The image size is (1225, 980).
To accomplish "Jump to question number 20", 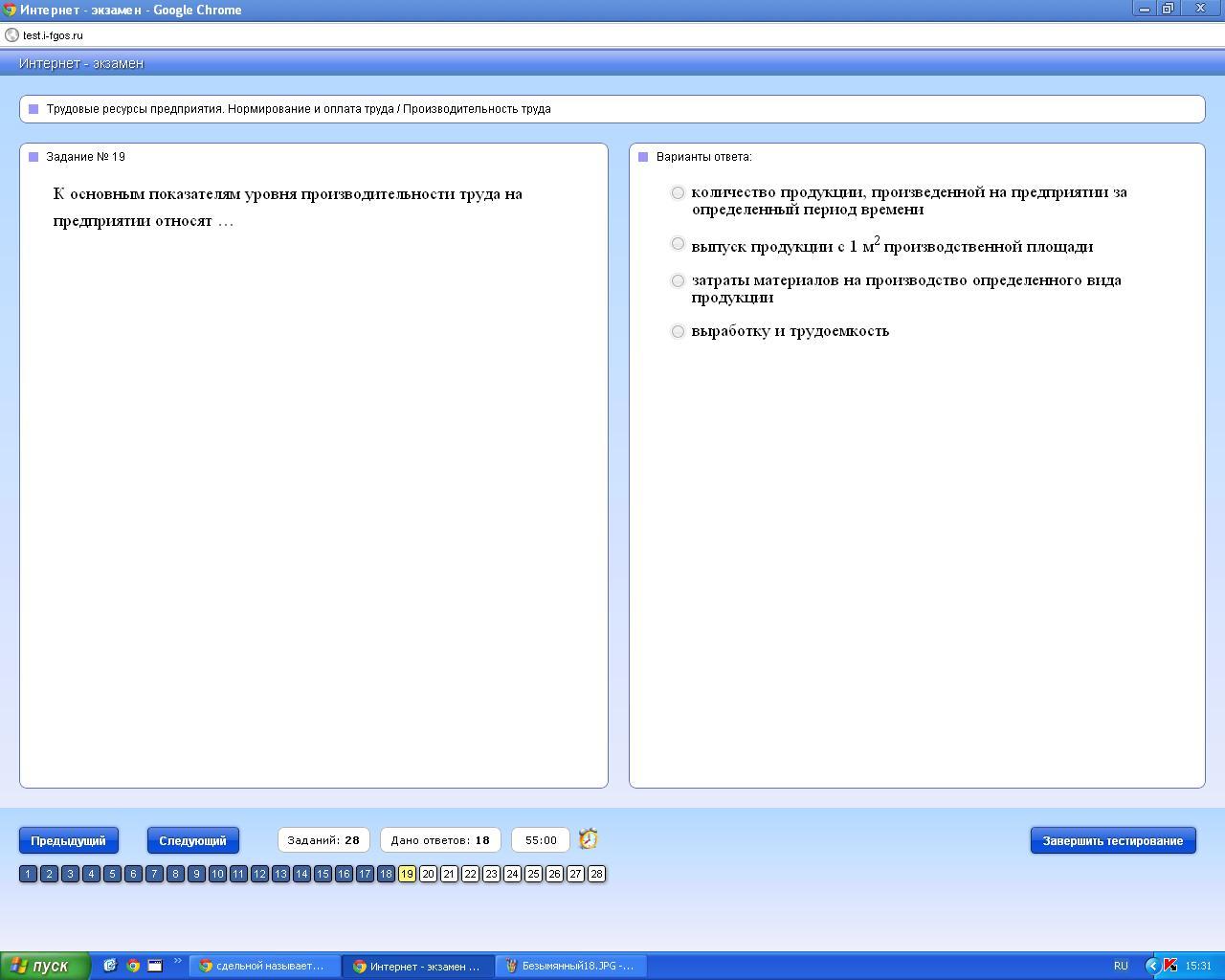I will pyautogui.click(x=428, y=874).
